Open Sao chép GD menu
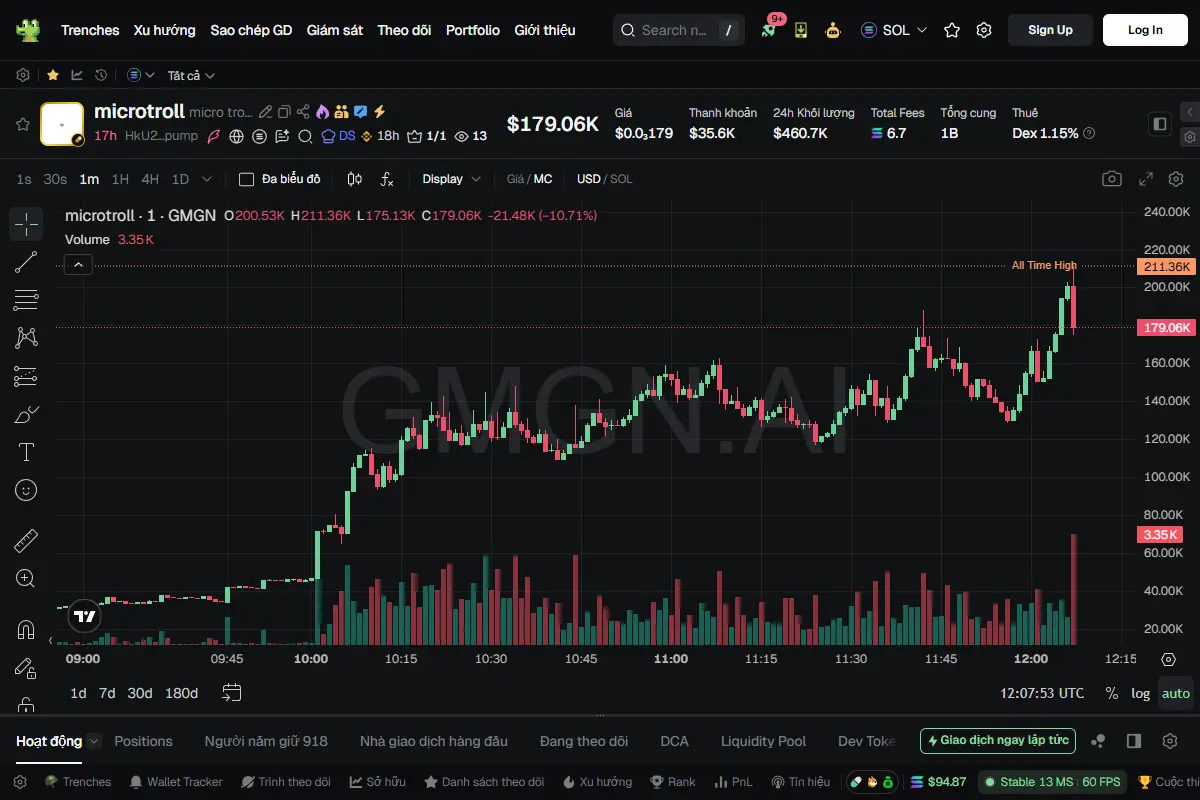The width and height of the screenshot is (1200, 800). 251,30
